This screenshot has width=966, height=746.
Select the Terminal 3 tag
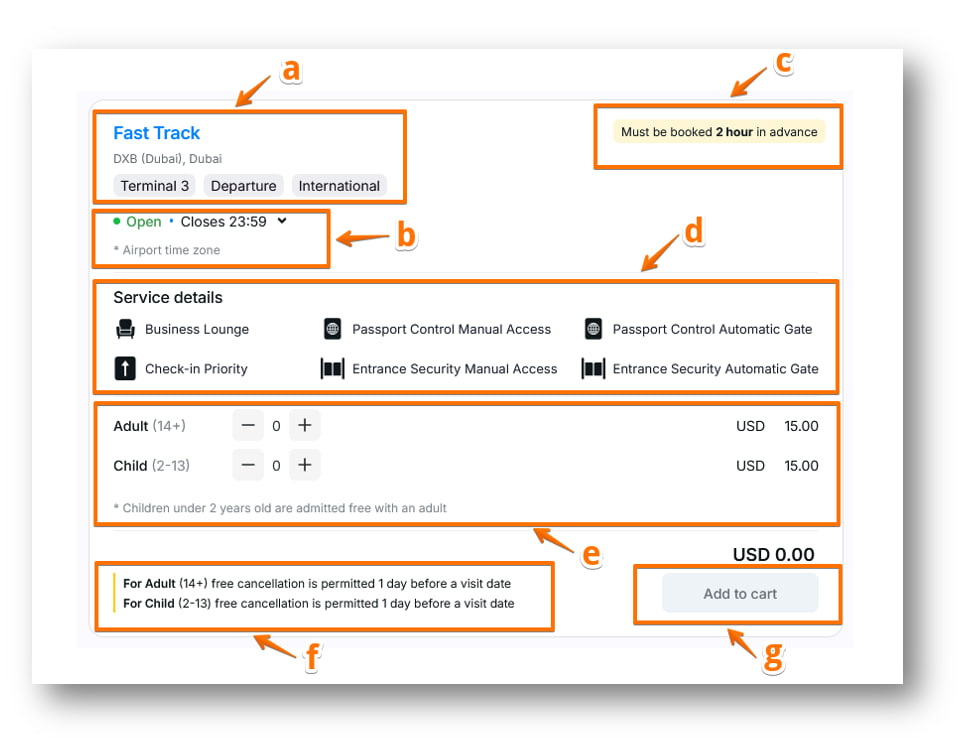[155, 186]
